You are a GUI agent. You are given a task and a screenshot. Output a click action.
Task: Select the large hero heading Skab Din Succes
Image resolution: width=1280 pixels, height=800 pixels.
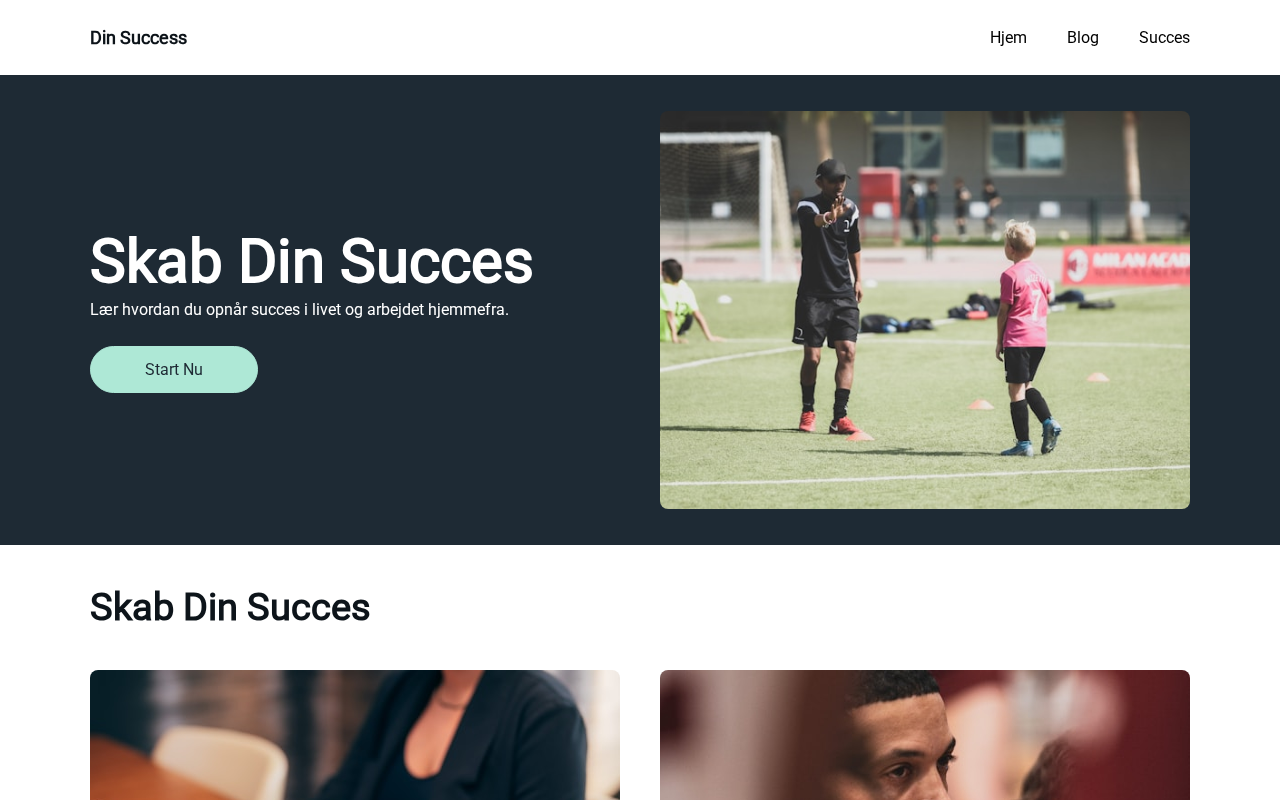coord(311,262)
